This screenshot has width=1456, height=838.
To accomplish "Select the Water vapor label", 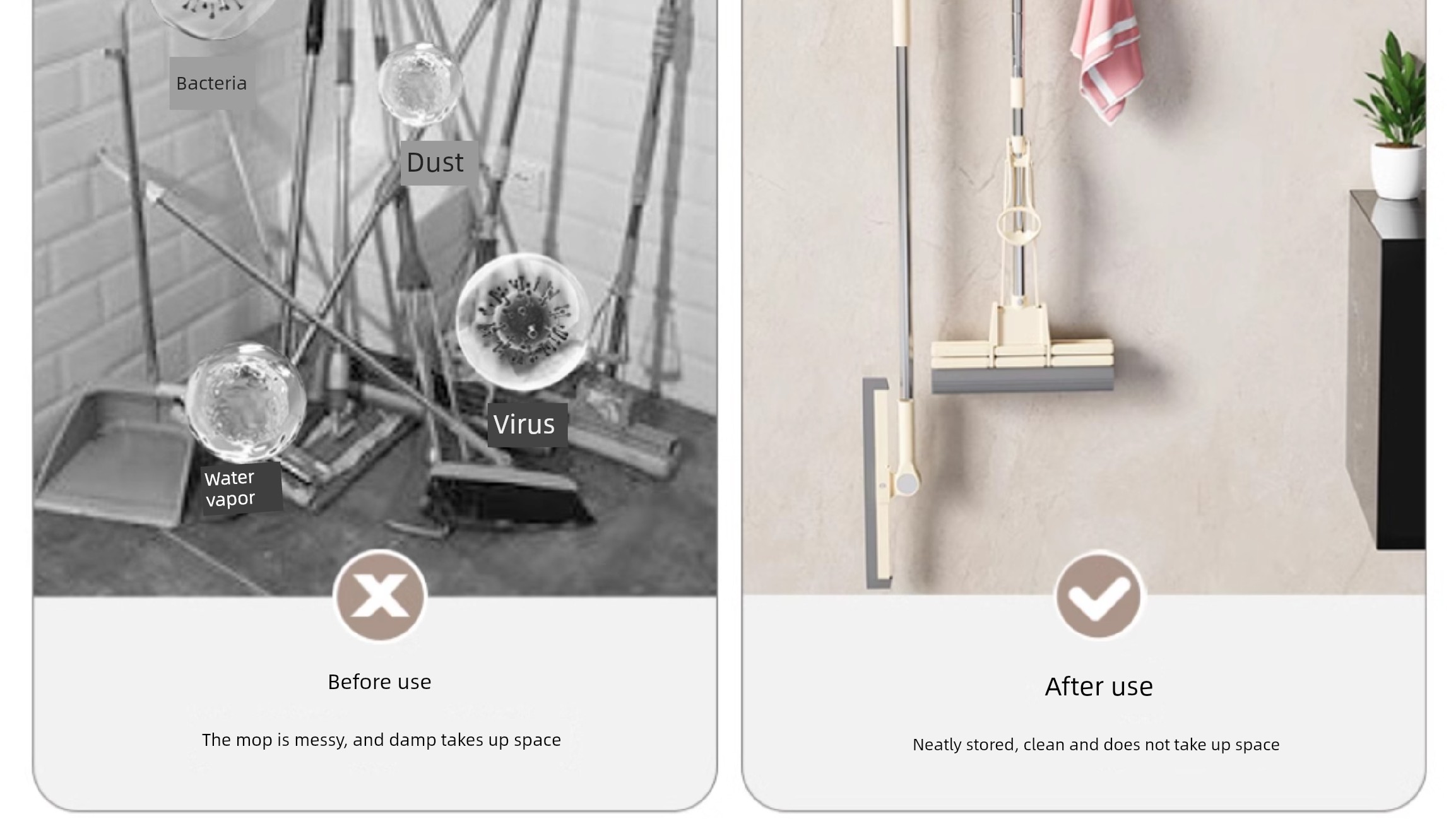I will [x=240, y=488].
